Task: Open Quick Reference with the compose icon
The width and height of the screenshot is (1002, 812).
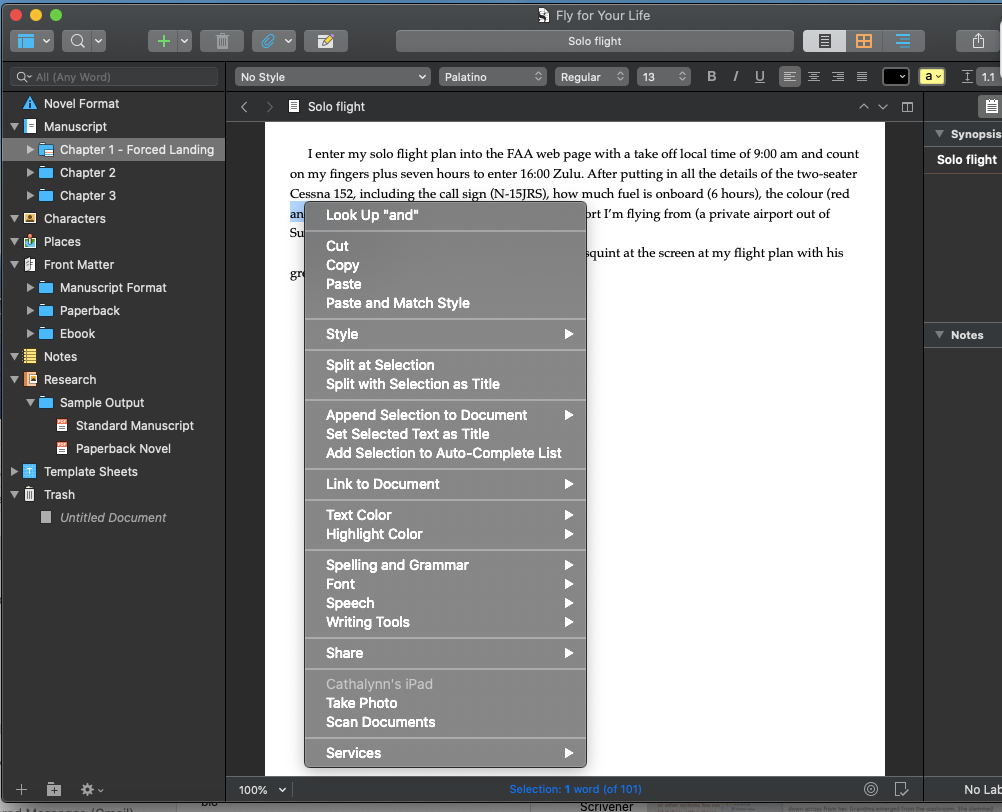Action: pos(323,41)
